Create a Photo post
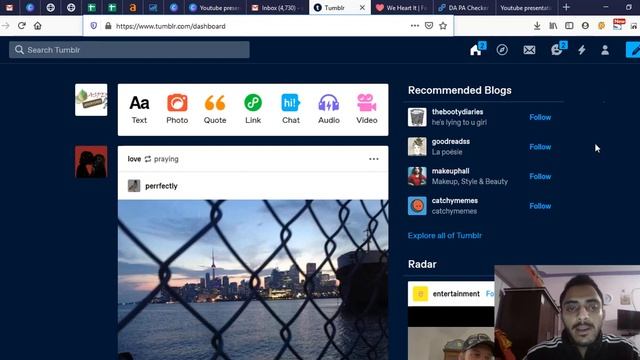Screen dimensions: 640x360 click(177, 109)
